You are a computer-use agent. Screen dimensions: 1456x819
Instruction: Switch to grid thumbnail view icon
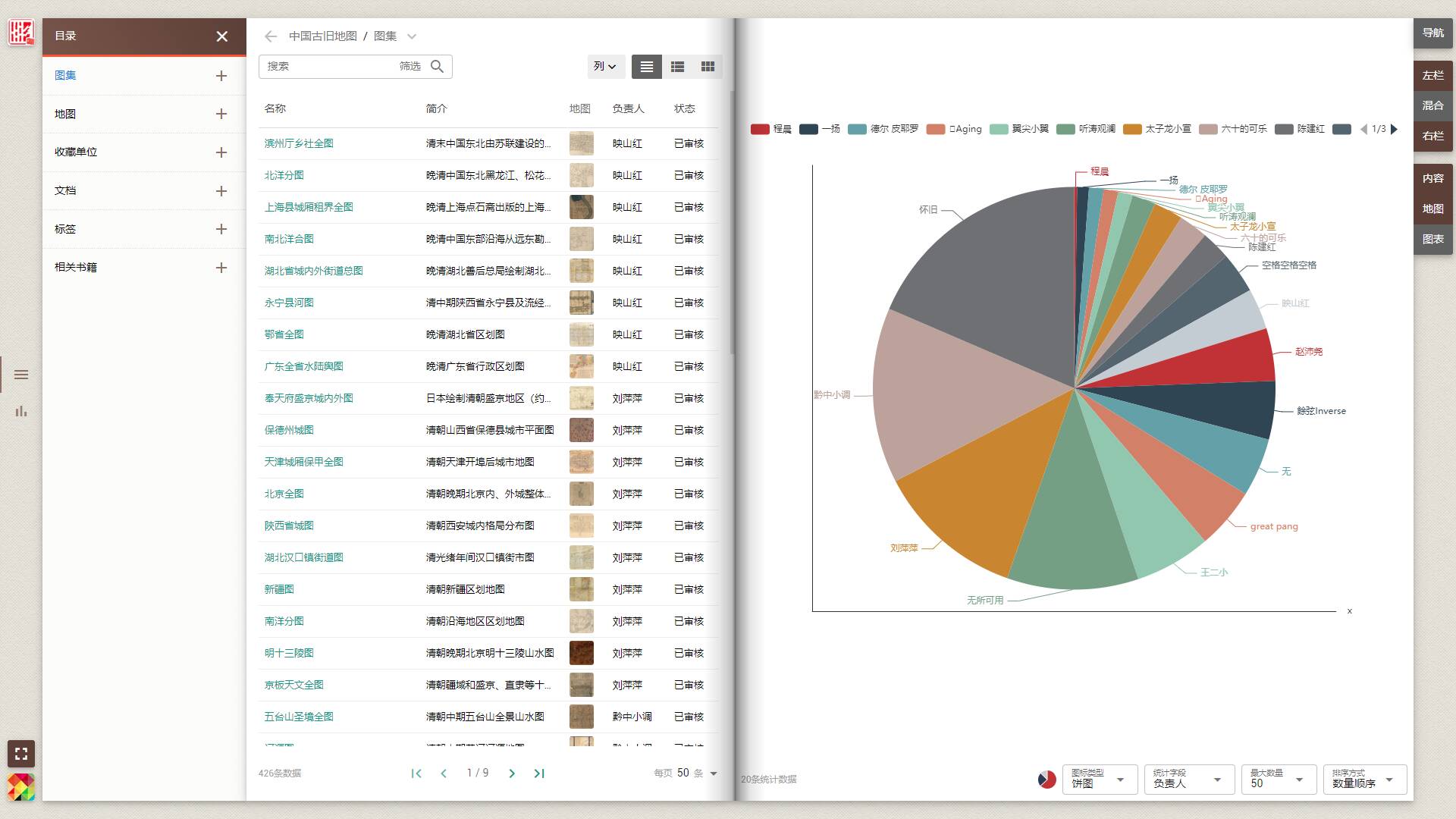click(x=708, y=67)
